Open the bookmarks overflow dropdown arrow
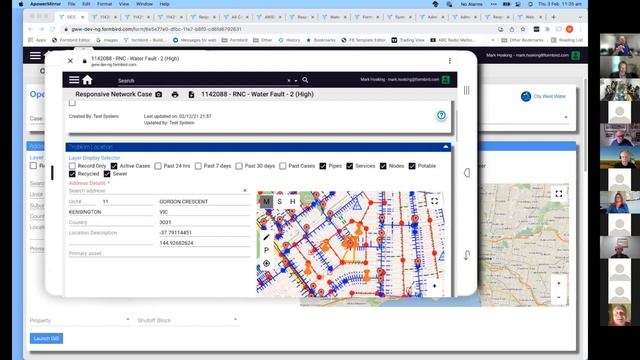640x360 pixels. (x=493, y=40)
